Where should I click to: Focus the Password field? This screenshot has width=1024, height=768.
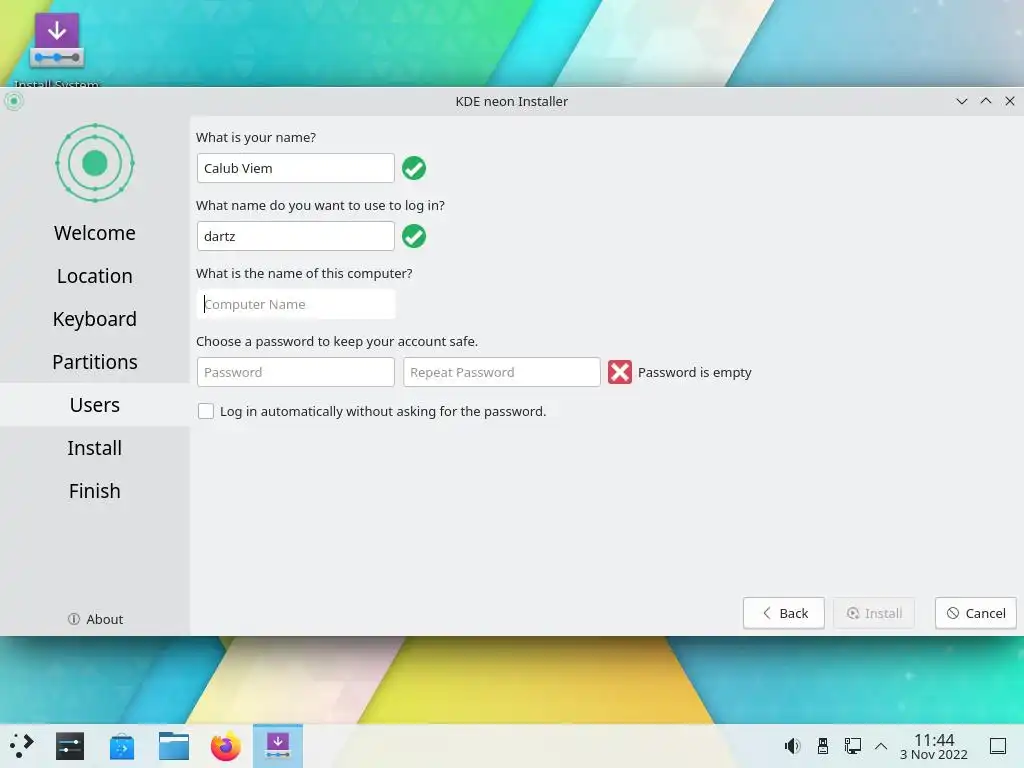[296, 372]
